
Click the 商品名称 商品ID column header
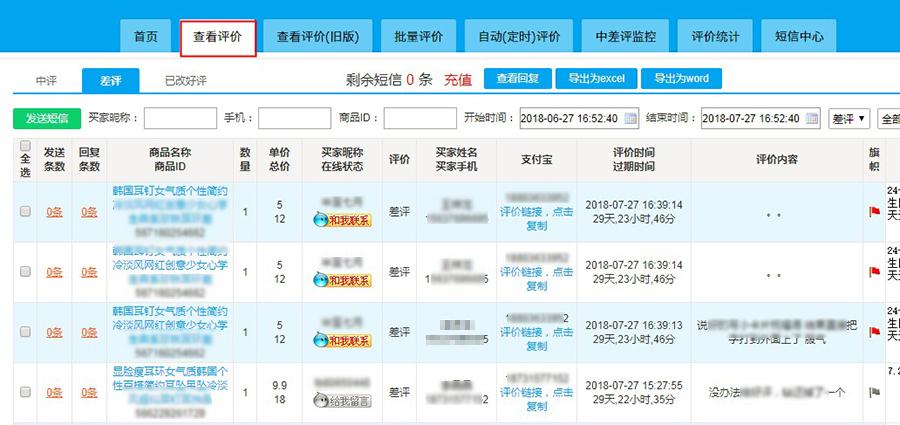pos(170,160)
